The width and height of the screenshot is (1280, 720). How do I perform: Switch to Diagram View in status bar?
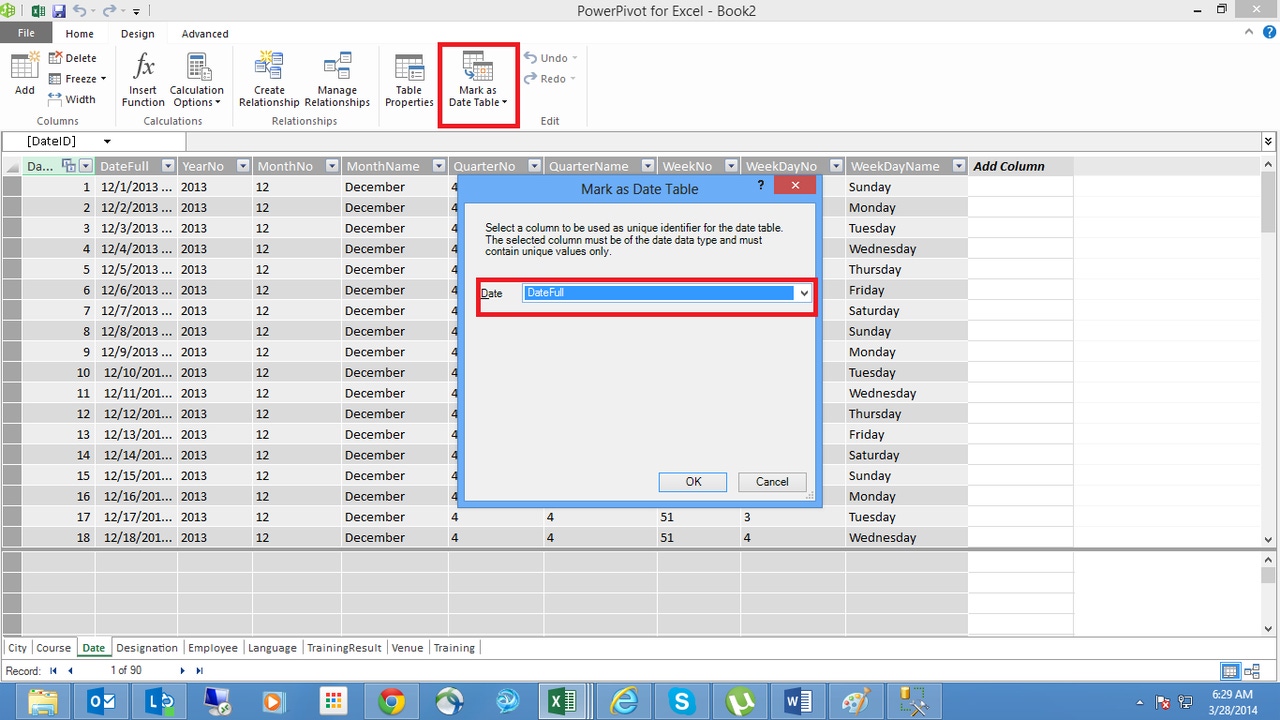tap(1251, 670)
